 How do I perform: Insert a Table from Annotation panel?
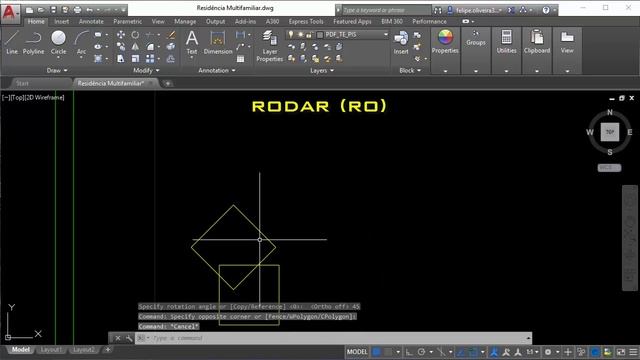click(241, 59)
